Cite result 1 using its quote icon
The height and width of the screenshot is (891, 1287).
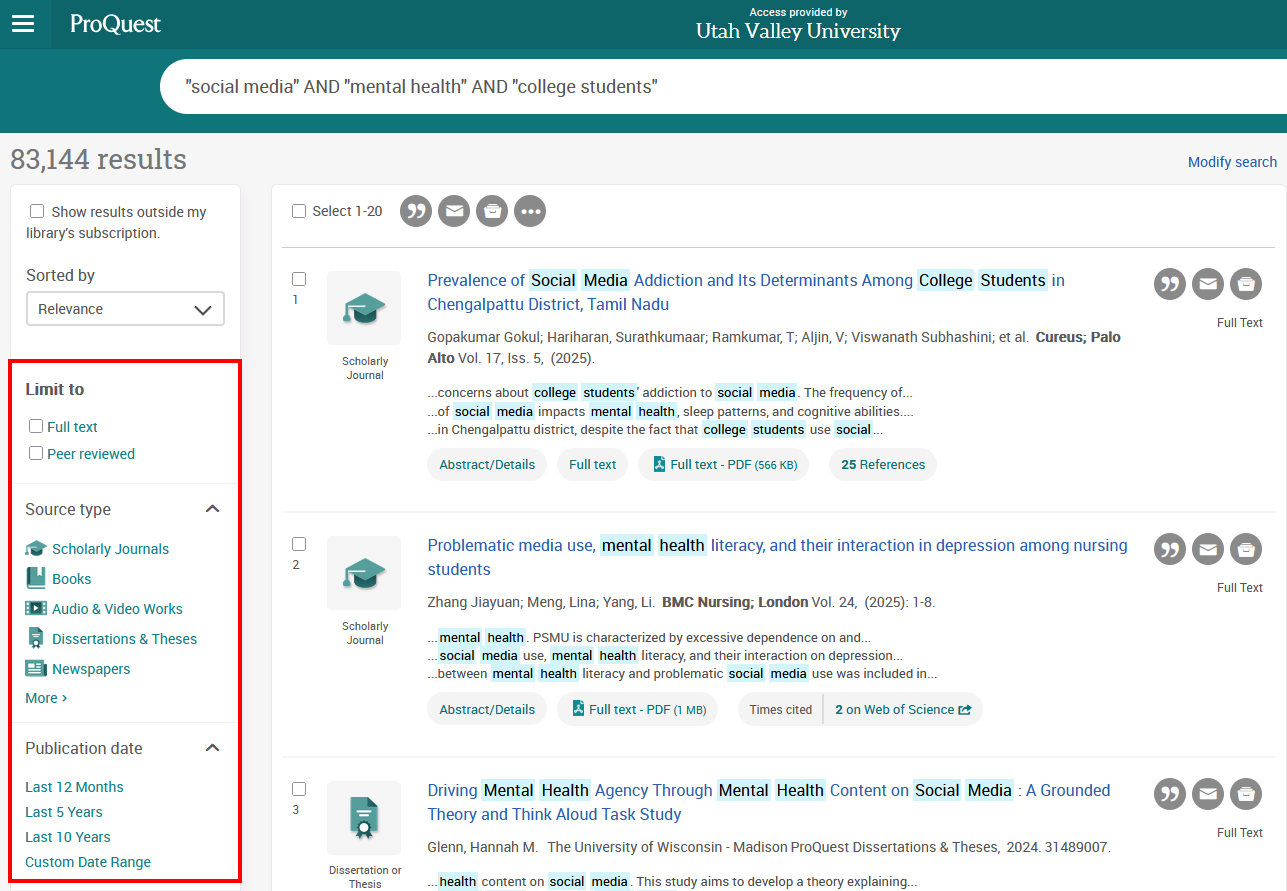(1170, 284)
